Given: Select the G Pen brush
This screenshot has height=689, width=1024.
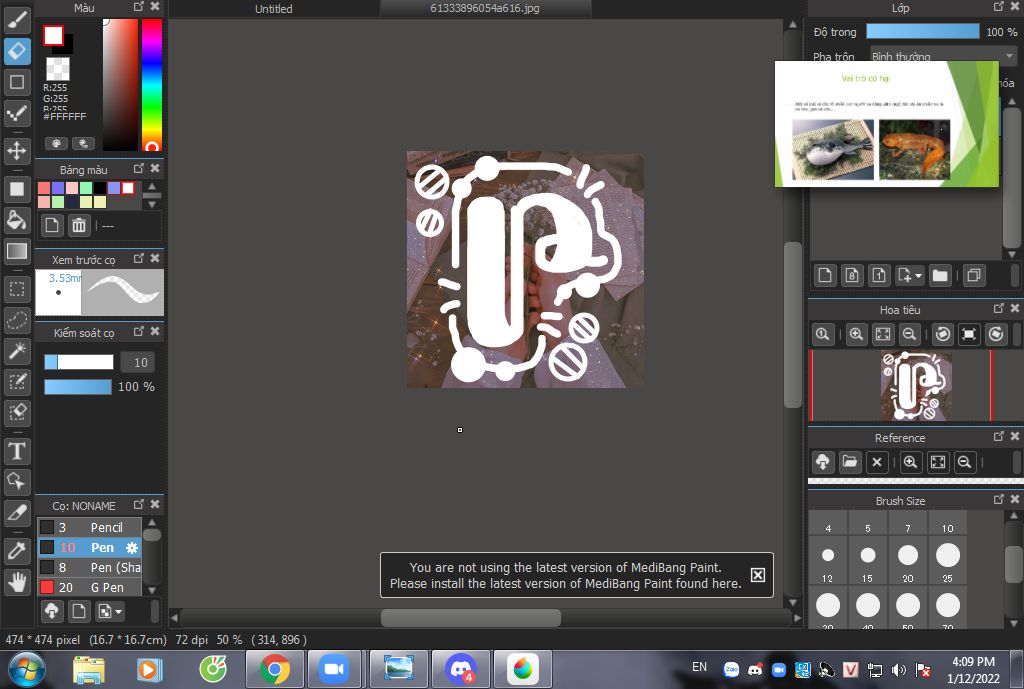Looking at the screenshot, I should [x=89, y=588].
